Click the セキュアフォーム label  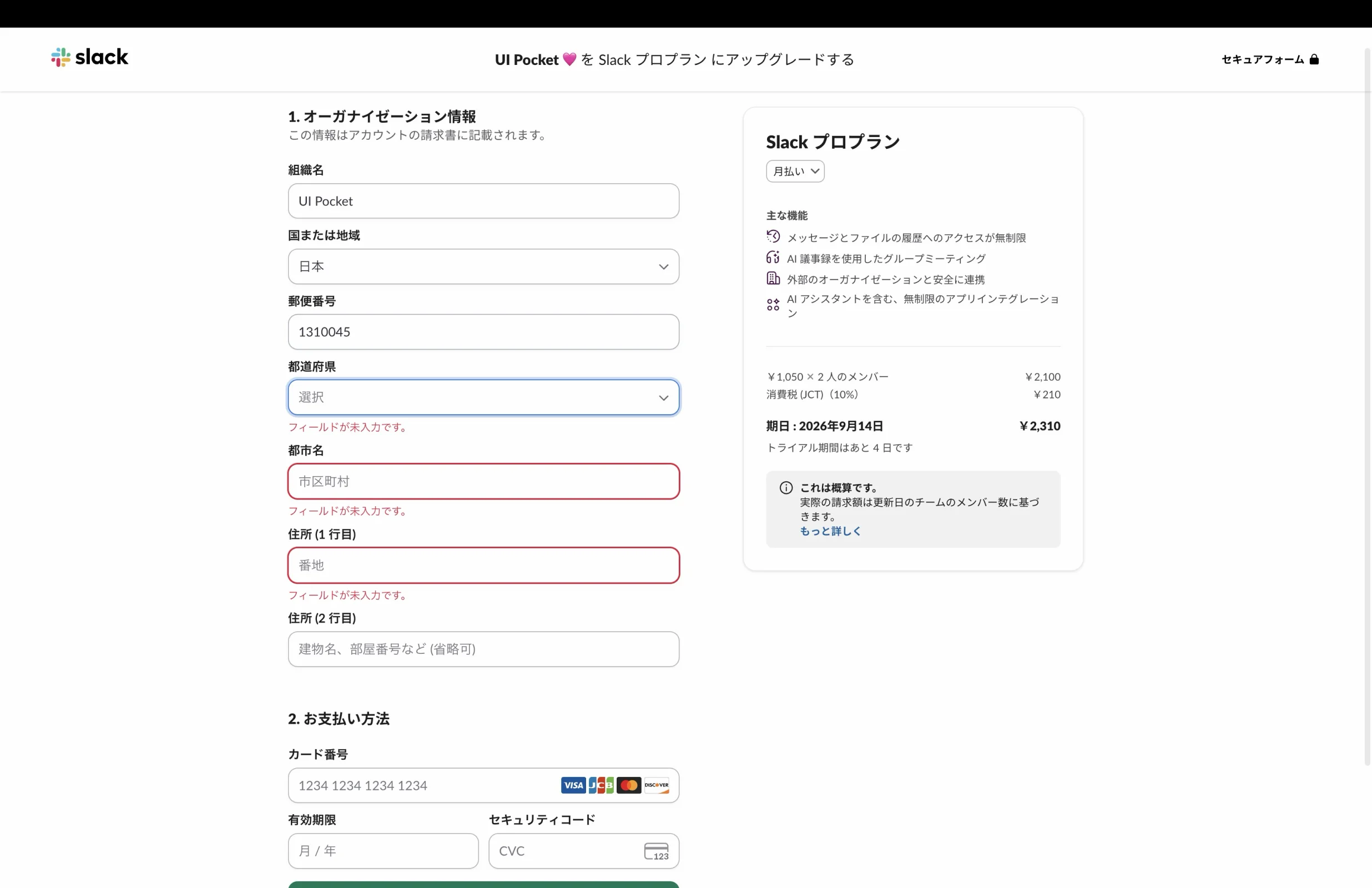[1263, 59]
